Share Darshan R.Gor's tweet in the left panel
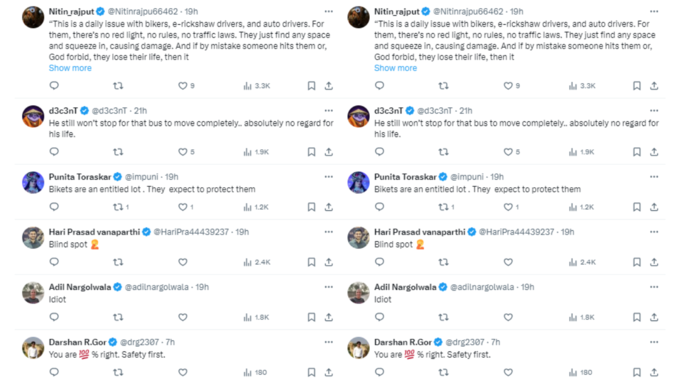680x383 pixels. (329, 372)
